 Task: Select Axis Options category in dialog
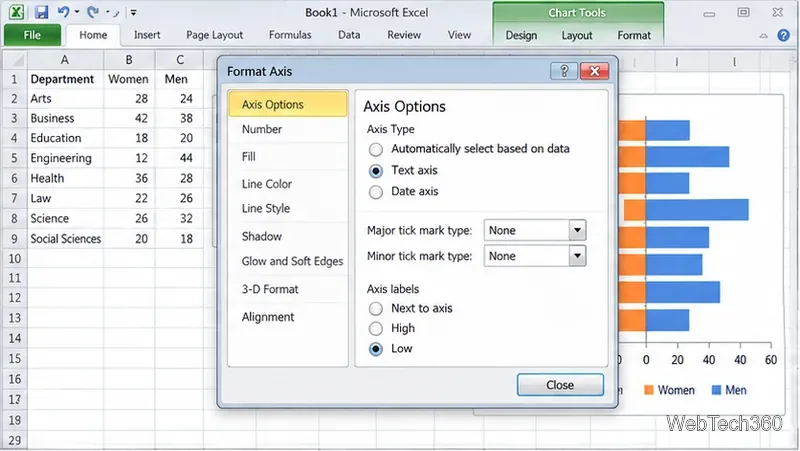288,104
